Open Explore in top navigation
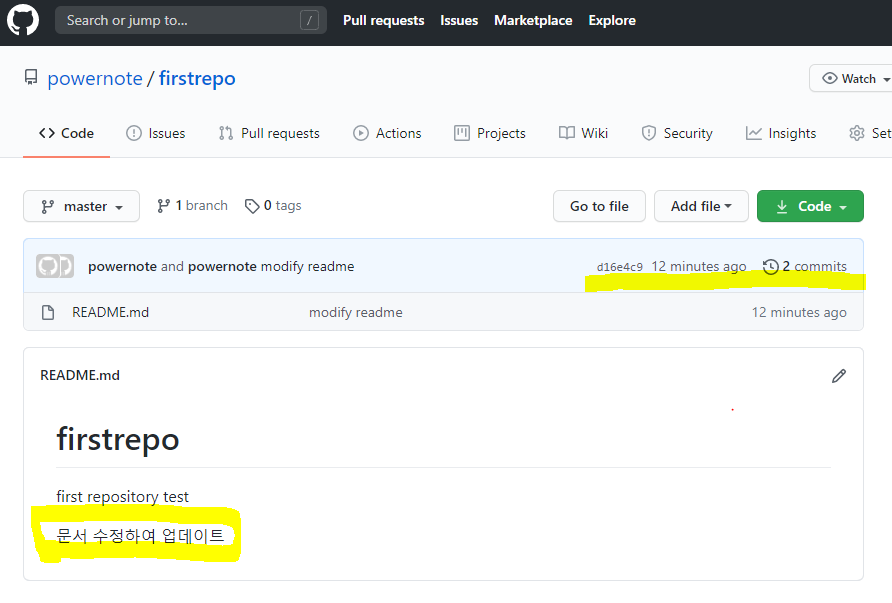 [x=612, y=20]
